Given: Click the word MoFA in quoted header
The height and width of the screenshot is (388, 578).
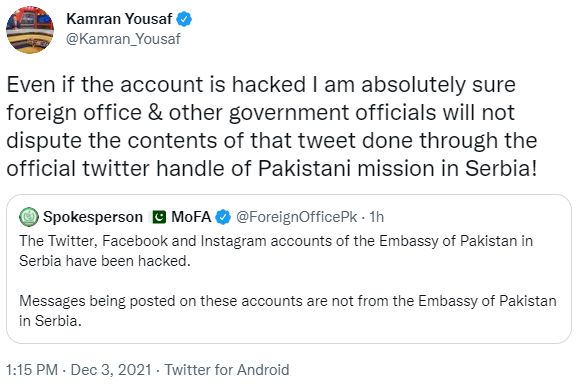Looking at the screenshot, I should point(191,217).
